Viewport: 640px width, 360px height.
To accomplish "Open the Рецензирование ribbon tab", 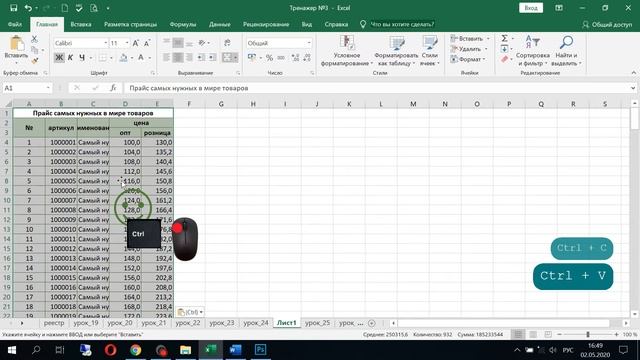I will [266, 24].
